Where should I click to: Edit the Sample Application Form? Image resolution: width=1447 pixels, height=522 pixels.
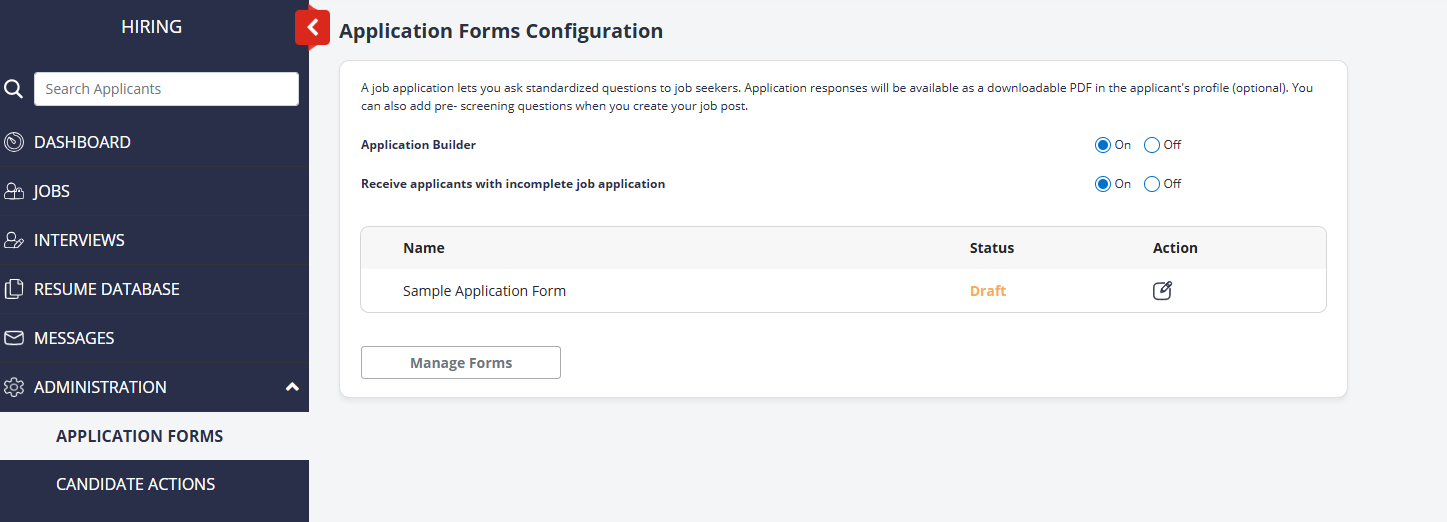tap(1162, 291)
